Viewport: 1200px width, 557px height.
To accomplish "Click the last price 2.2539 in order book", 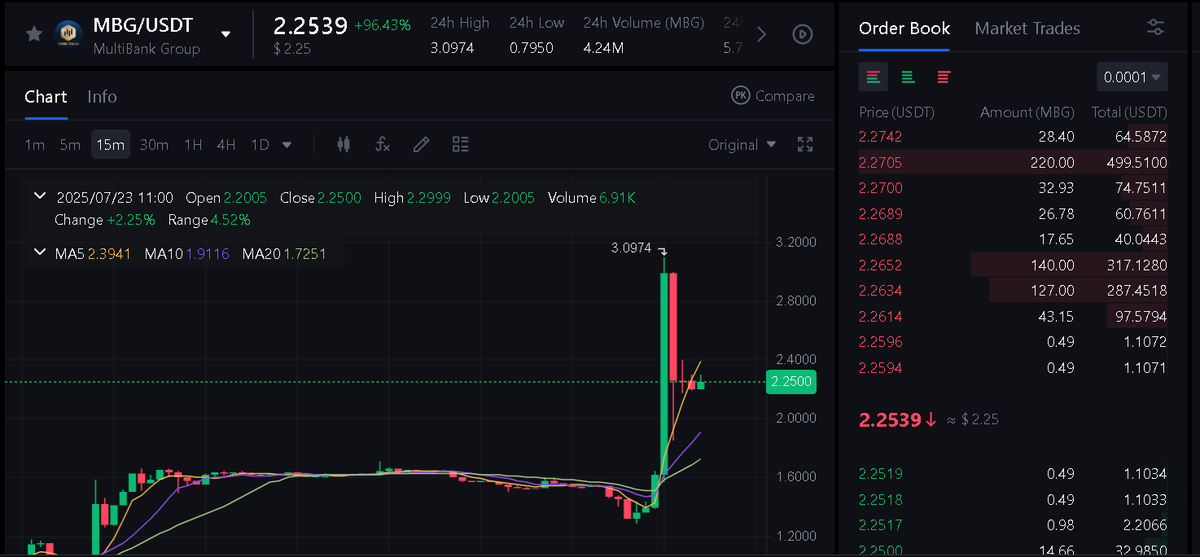I will 889,419.
